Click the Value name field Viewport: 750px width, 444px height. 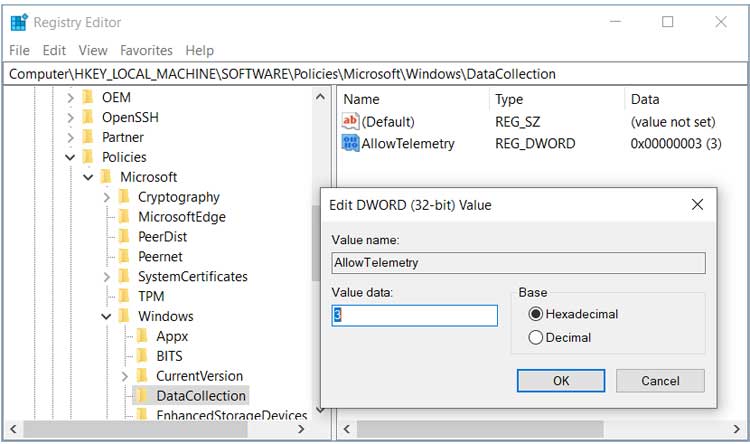click(518, 263)
